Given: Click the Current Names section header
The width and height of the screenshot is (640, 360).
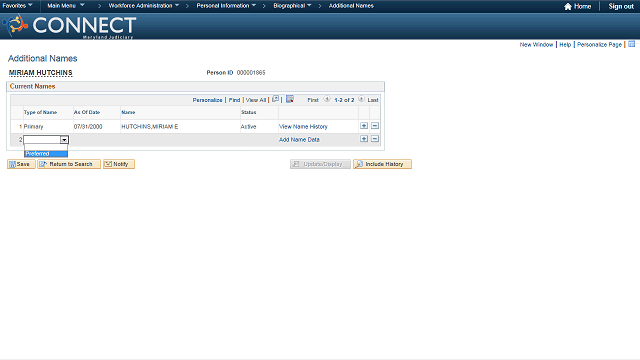Looking at the screenshot, I should coord(32,87).
